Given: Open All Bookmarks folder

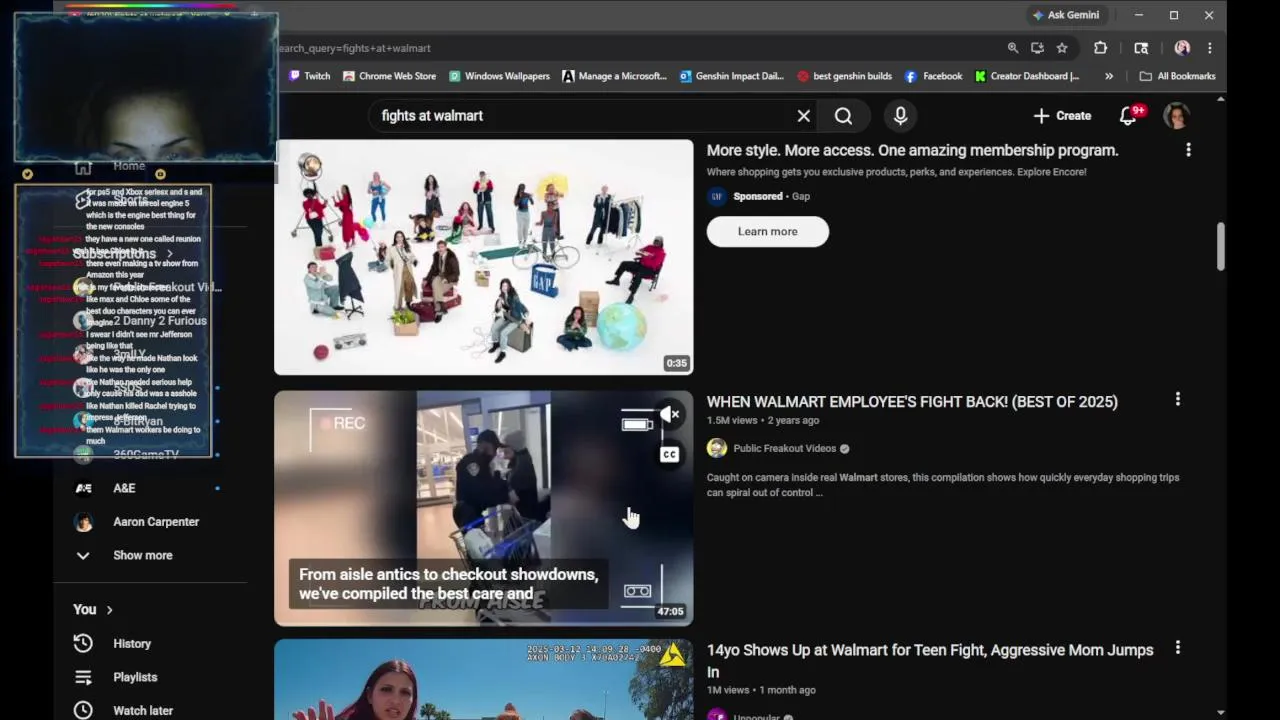Looking at the screenshot, I should pyautogui.click(x=1177, y=76).
